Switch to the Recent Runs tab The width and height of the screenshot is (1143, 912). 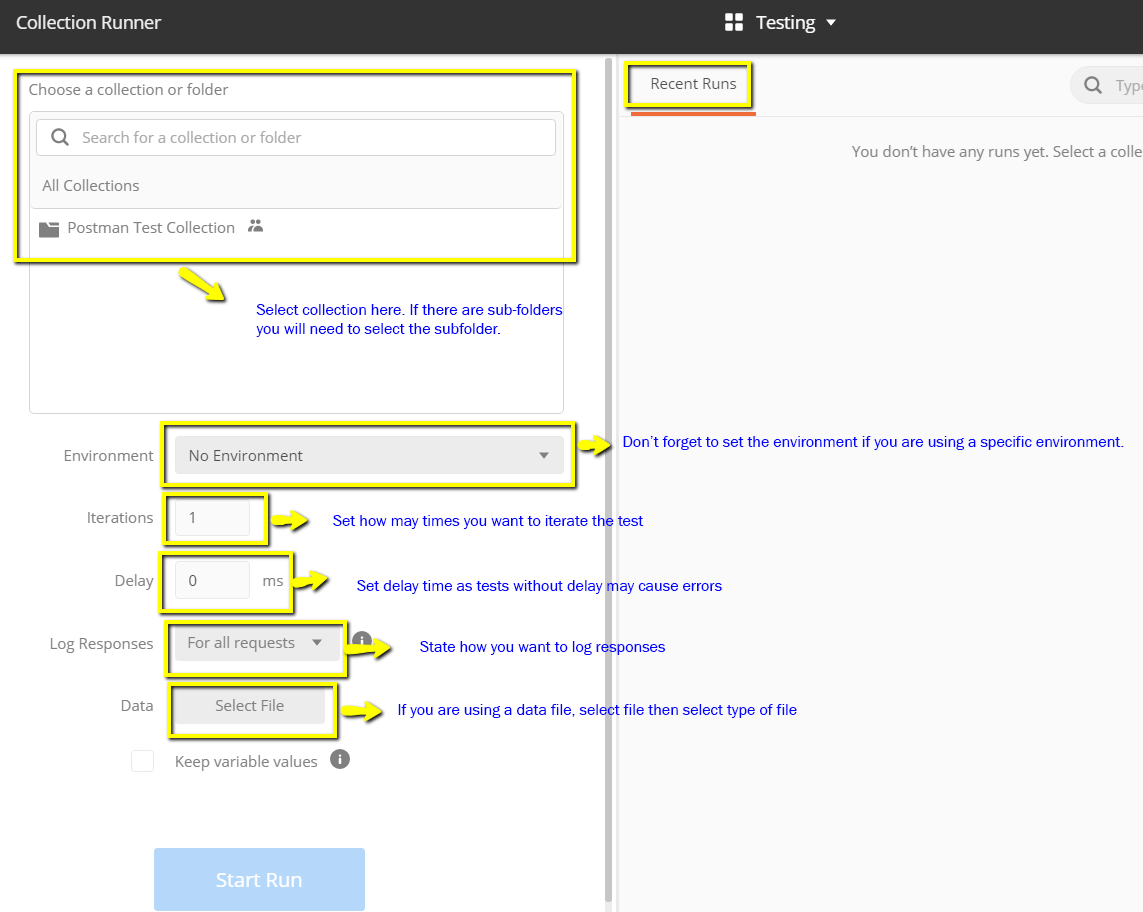click(x=693, y=84)
